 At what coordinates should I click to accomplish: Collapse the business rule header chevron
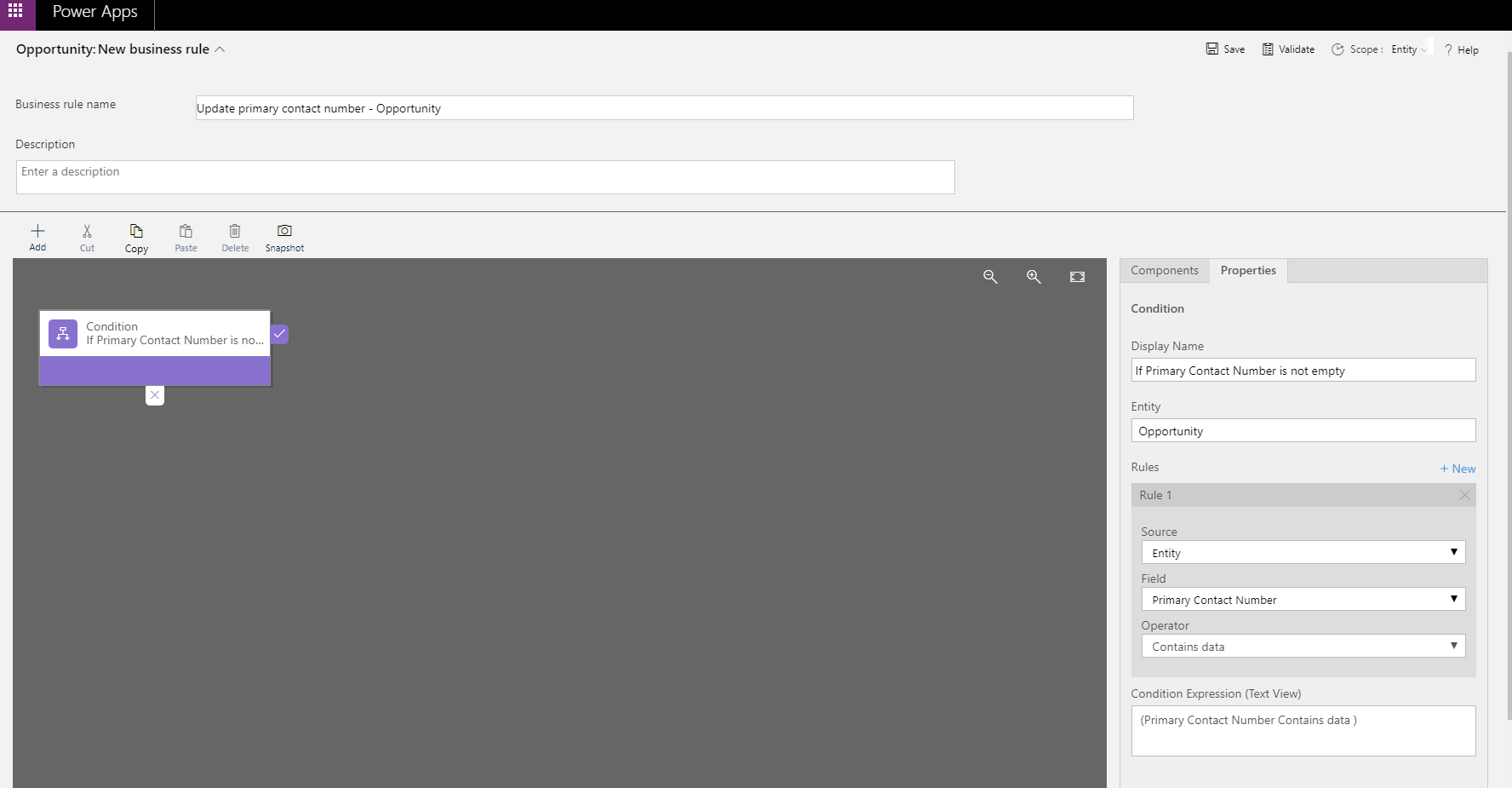point(220,49)
